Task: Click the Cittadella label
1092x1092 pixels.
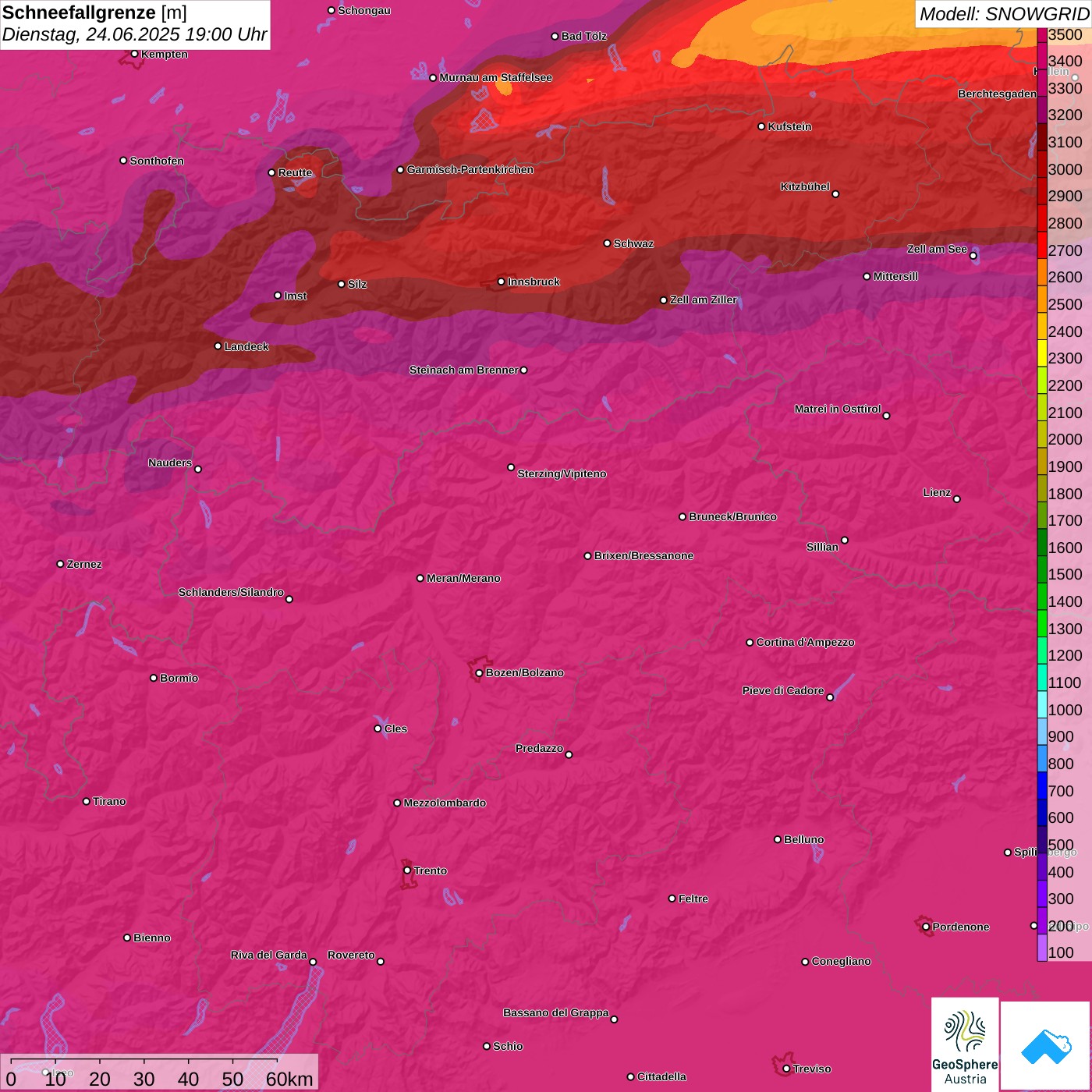Action: [x=661, y=1076]
